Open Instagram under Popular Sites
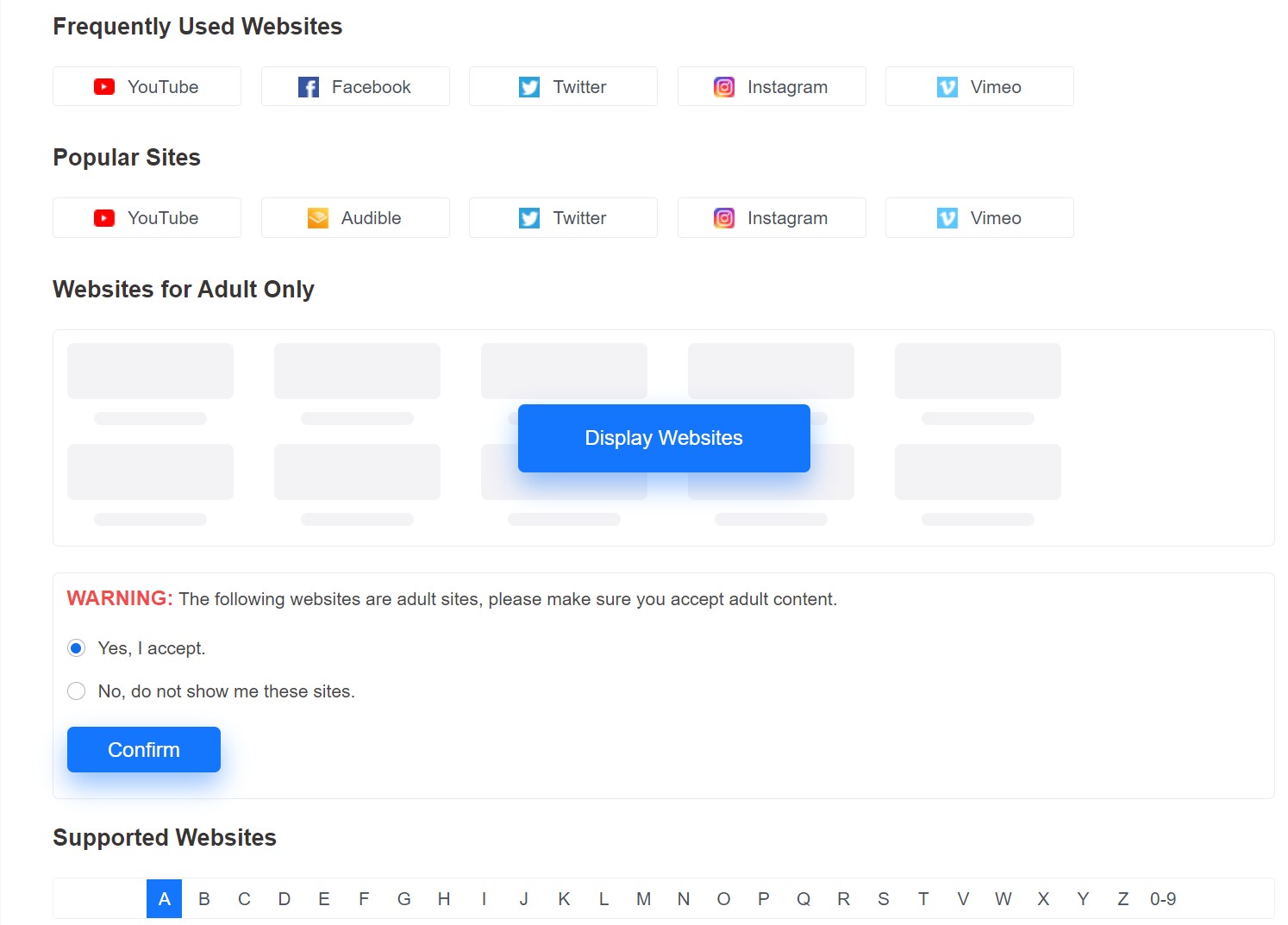1288x925 pixels. pyautogui.click(x=772, y=218)
